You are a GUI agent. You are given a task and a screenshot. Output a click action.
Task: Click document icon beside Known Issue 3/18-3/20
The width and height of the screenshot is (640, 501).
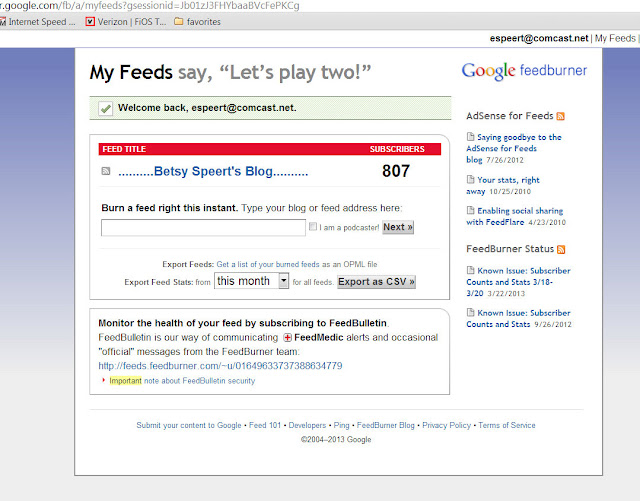point(471,270)
